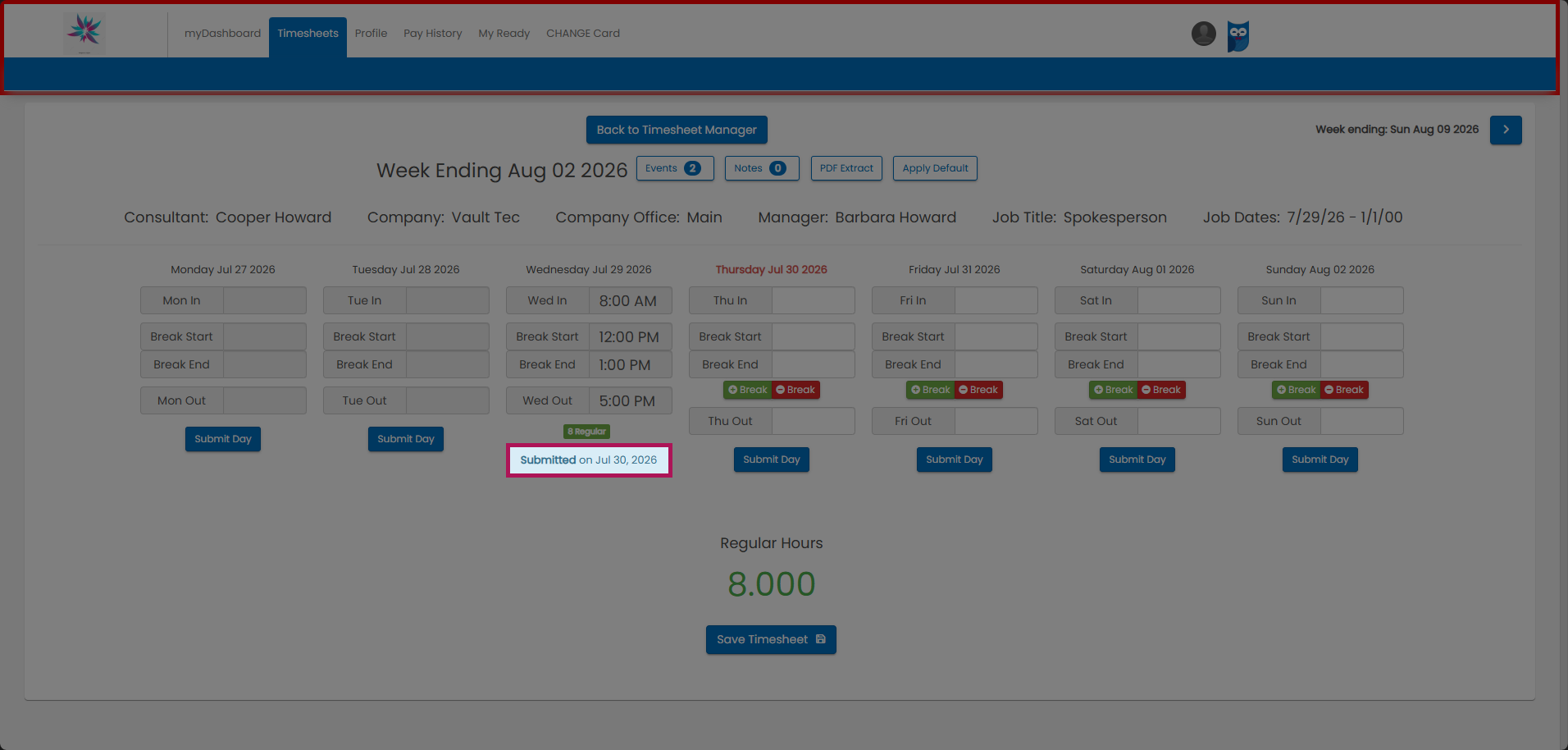This screenshot has height=750, width=1568.
Task: Add a break on Sunday
Action: tap(1296, 390)
